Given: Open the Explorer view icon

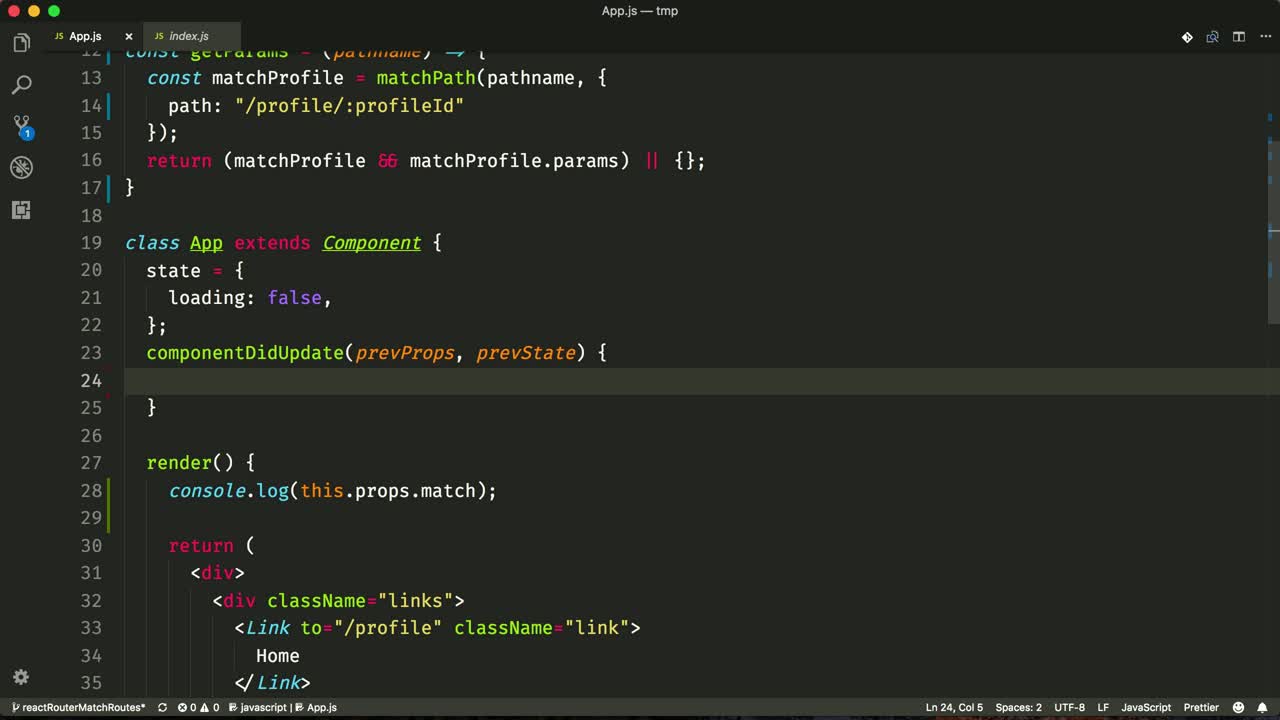Looking at the screenshot, I should point(21,42).
